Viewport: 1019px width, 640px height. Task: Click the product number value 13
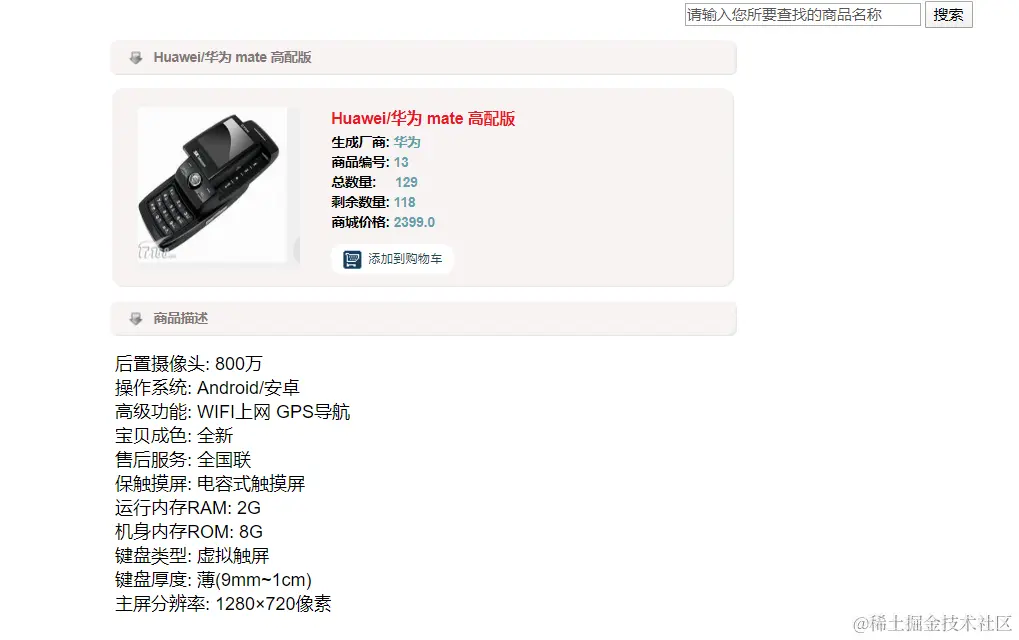pos(401,162)
